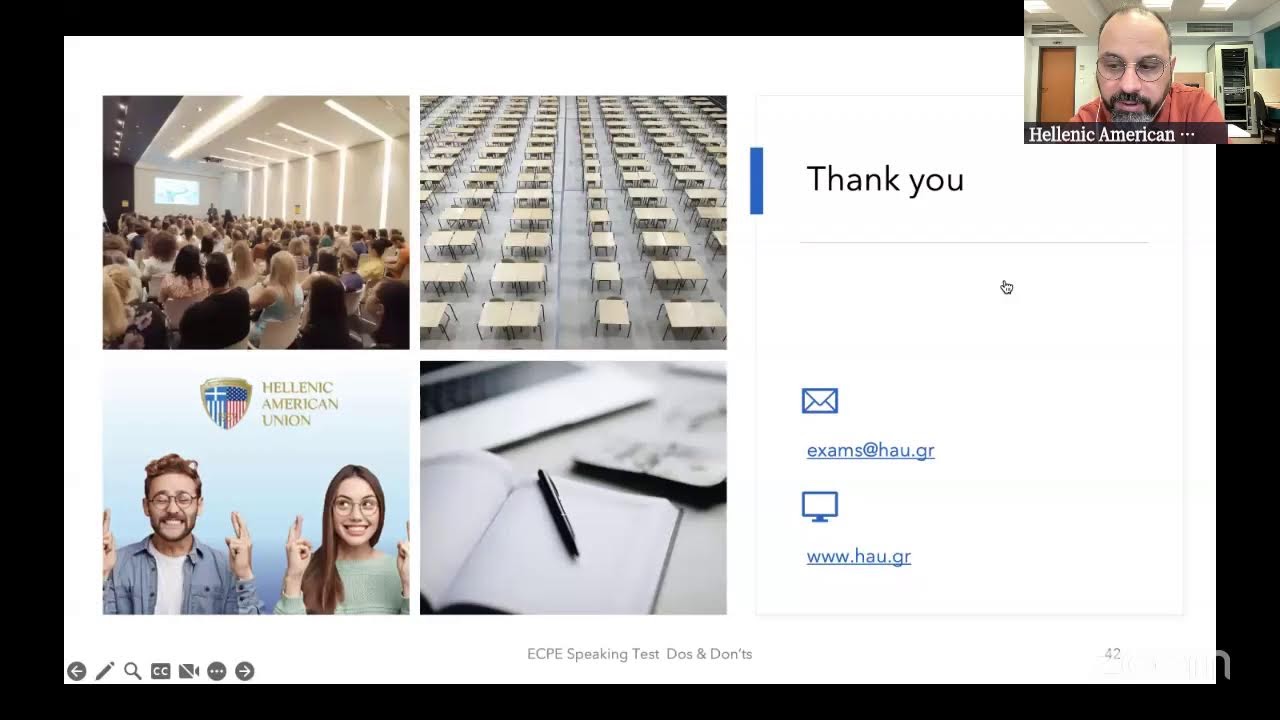Advance to the next slide arrow
Screen dimensions: 1280x720
[x=244, y=671]
